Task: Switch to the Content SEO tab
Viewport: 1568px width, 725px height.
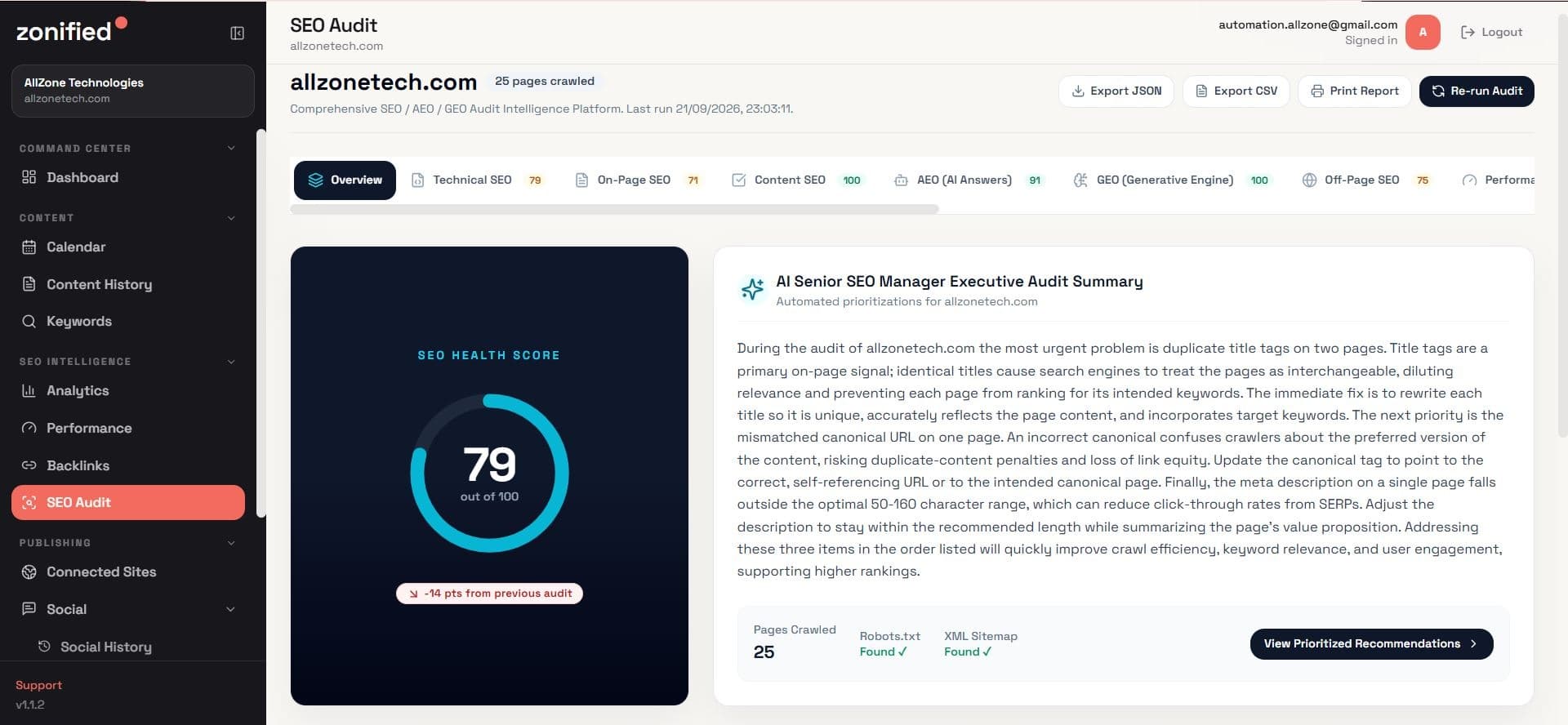Action: pos(798,180)
